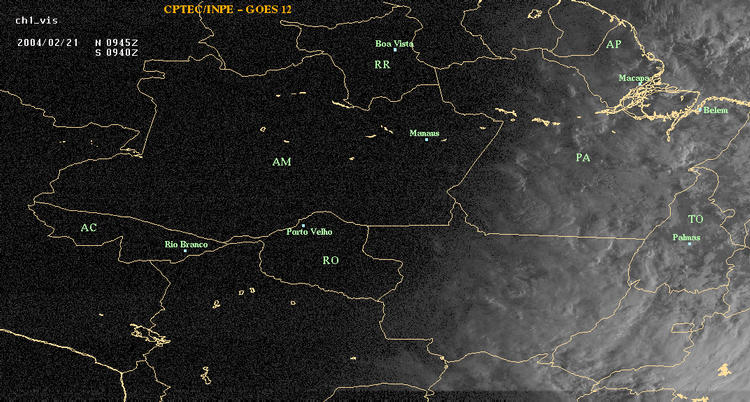Click the Belem city label
The height and width of the screenshot is (402, 750).
click(716, 110)
